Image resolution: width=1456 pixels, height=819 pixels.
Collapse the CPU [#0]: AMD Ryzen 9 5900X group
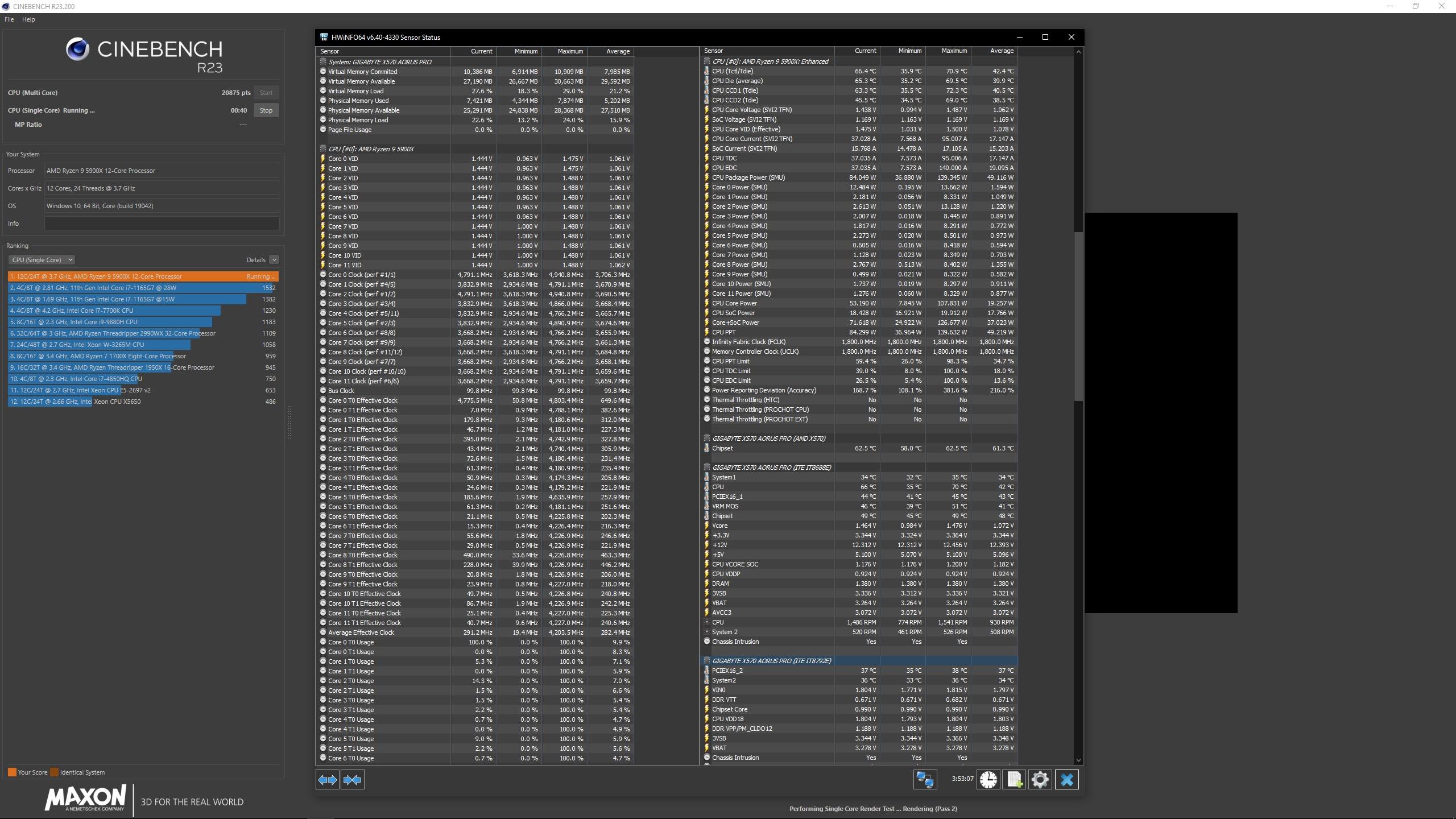323,149
